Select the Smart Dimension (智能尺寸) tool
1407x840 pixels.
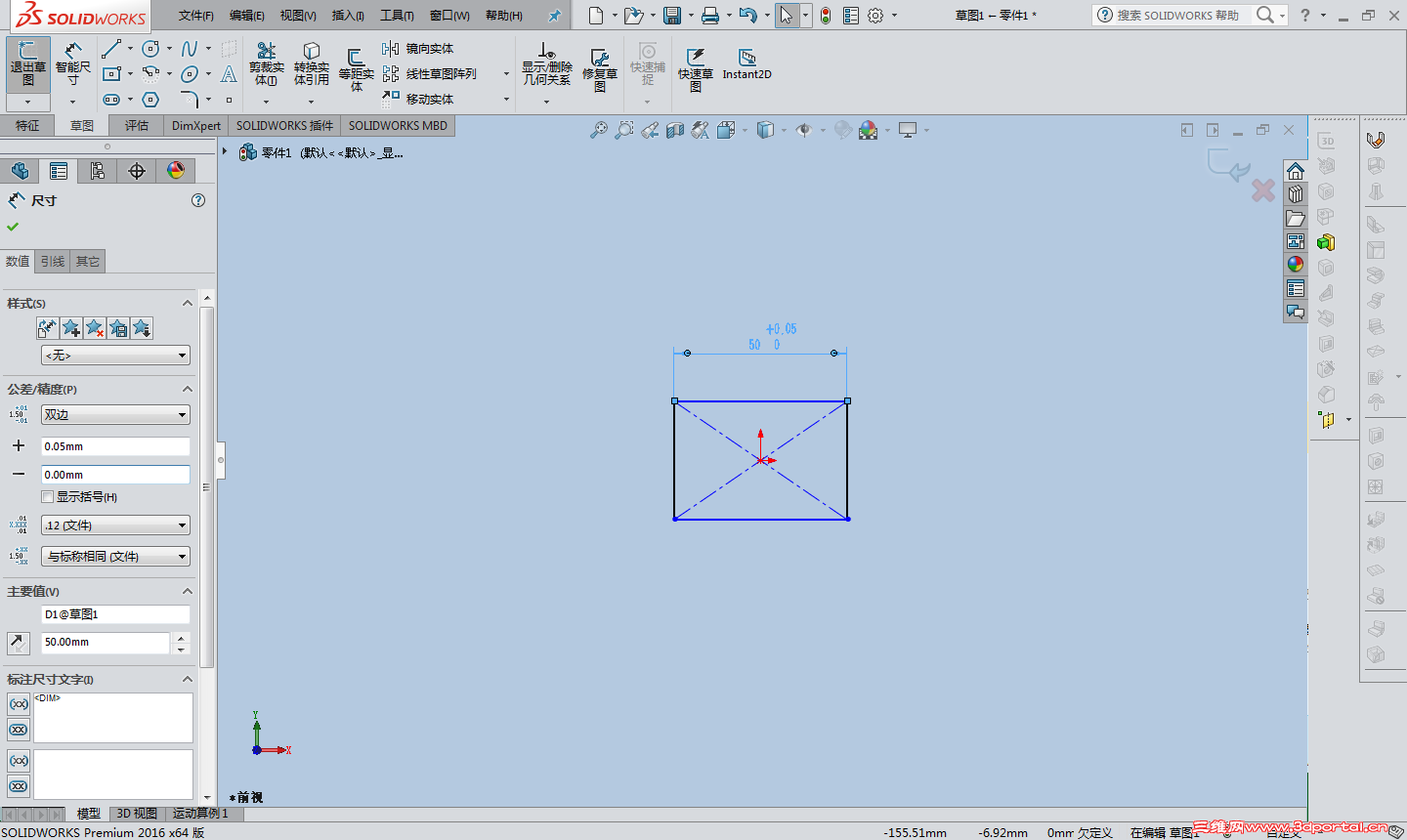coord(72,64)
